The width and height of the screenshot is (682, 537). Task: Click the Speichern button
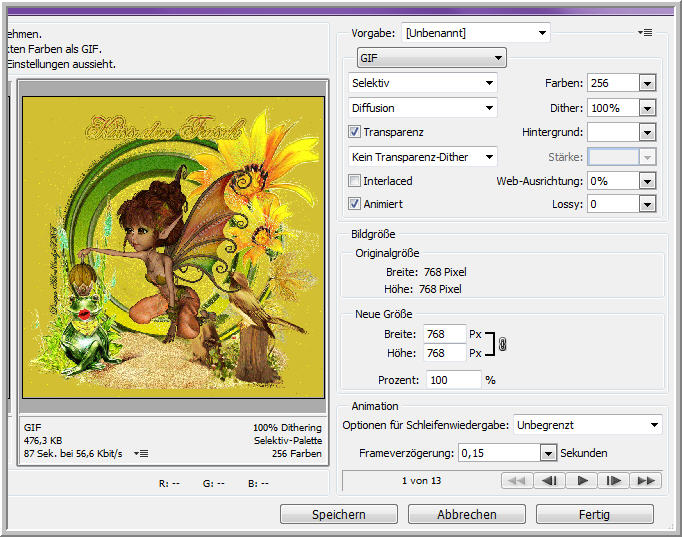click(339, 514)
